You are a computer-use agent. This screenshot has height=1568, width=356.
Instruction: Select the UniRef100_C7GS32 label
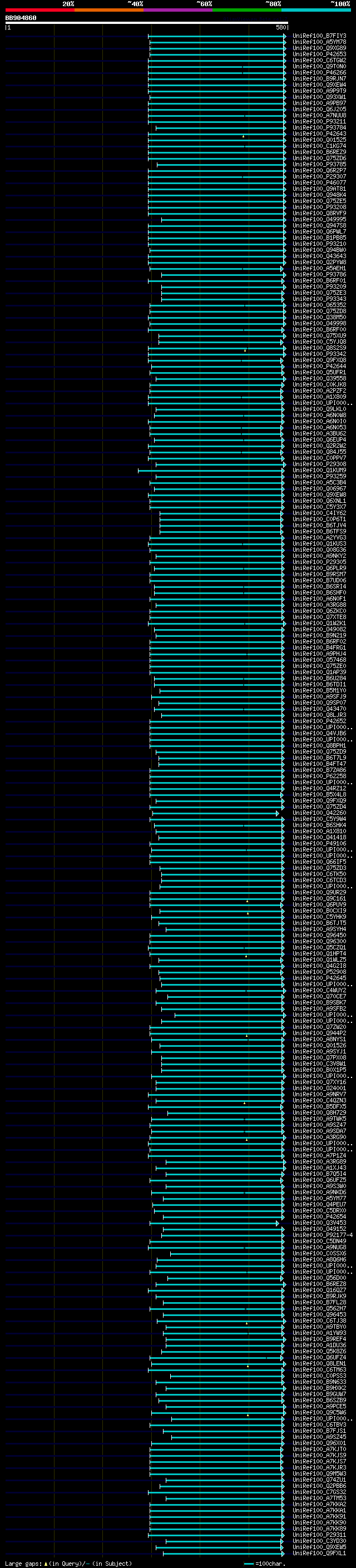pos(319,1492)
